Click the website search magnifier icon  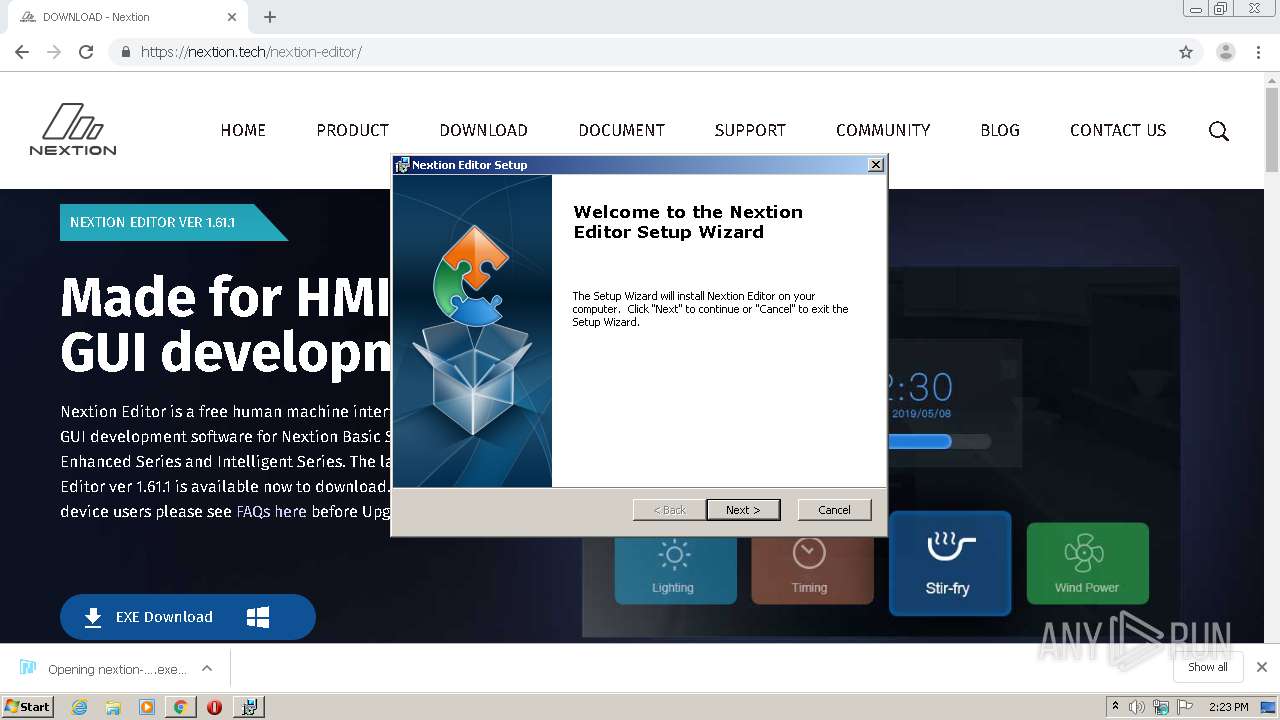click(x=1218, y=131)
